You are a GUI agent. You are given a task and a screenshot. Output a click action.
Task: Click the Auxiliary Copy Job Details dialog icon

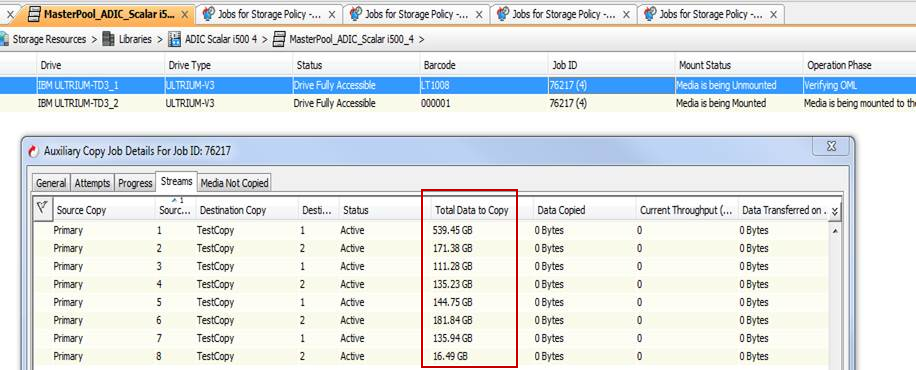click(x=34, y=151)
